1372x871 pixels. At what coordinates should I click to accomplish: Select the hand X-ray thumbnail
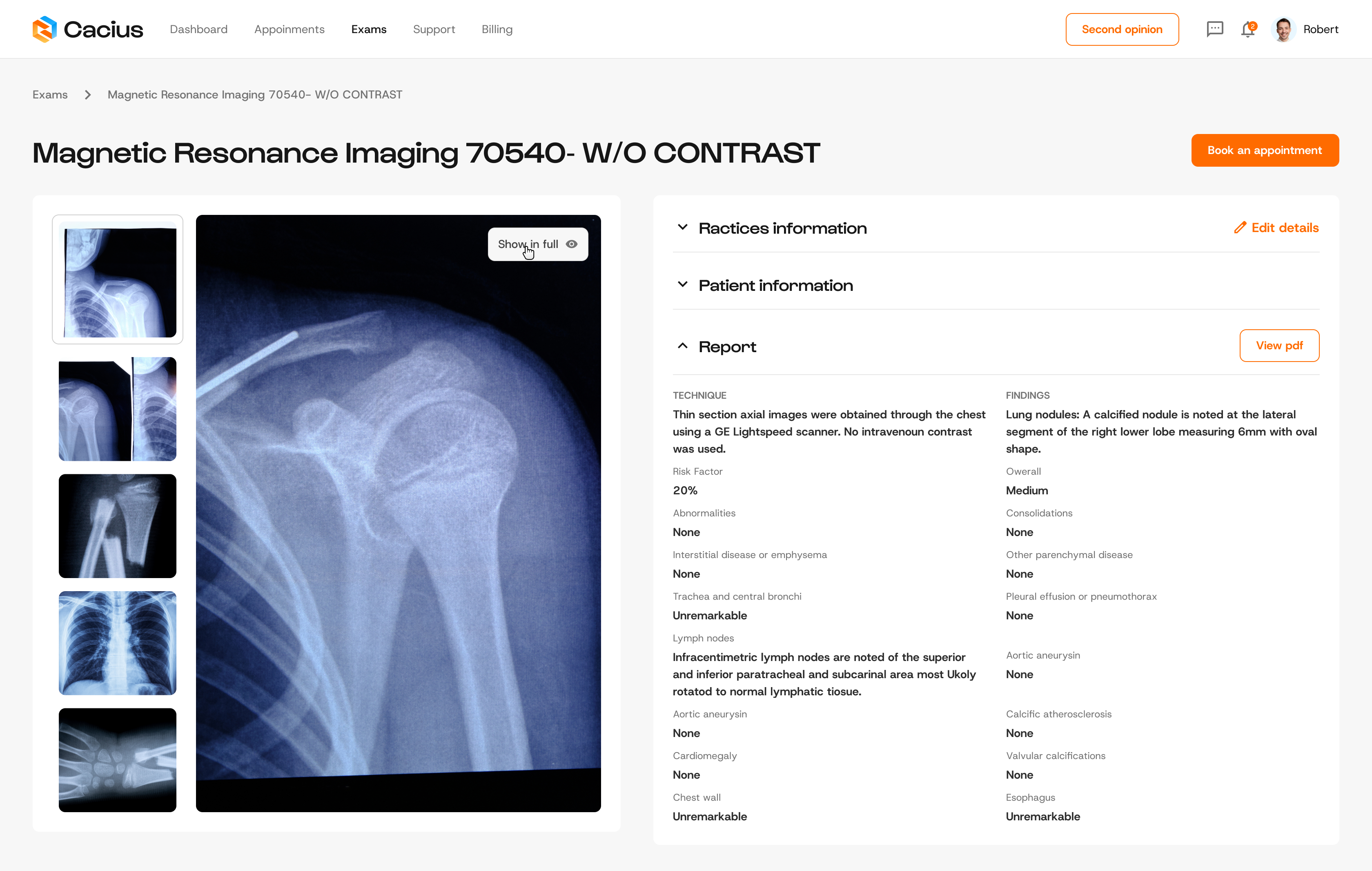(x=117, y=759)
